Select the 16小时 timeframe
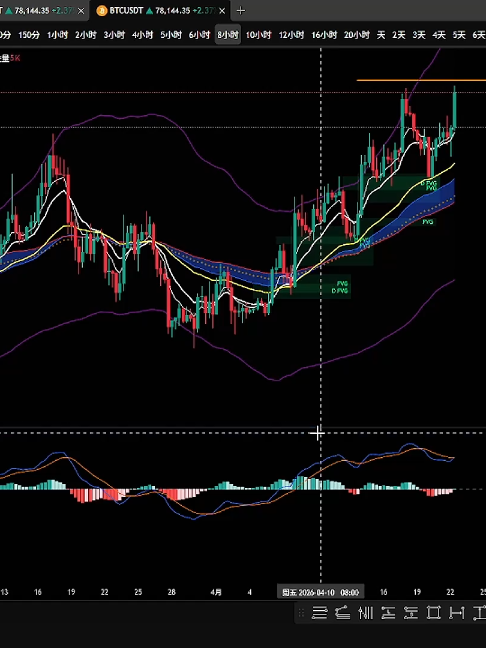Viewport: 486px width, 648px height. click(324, 35)
